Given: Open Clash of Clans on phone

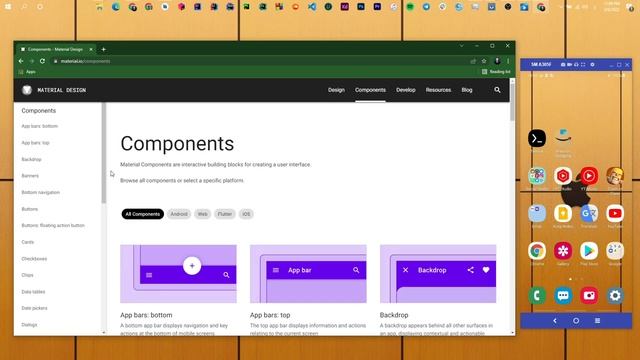Looking at the screenshot, I should pos(615,176).
